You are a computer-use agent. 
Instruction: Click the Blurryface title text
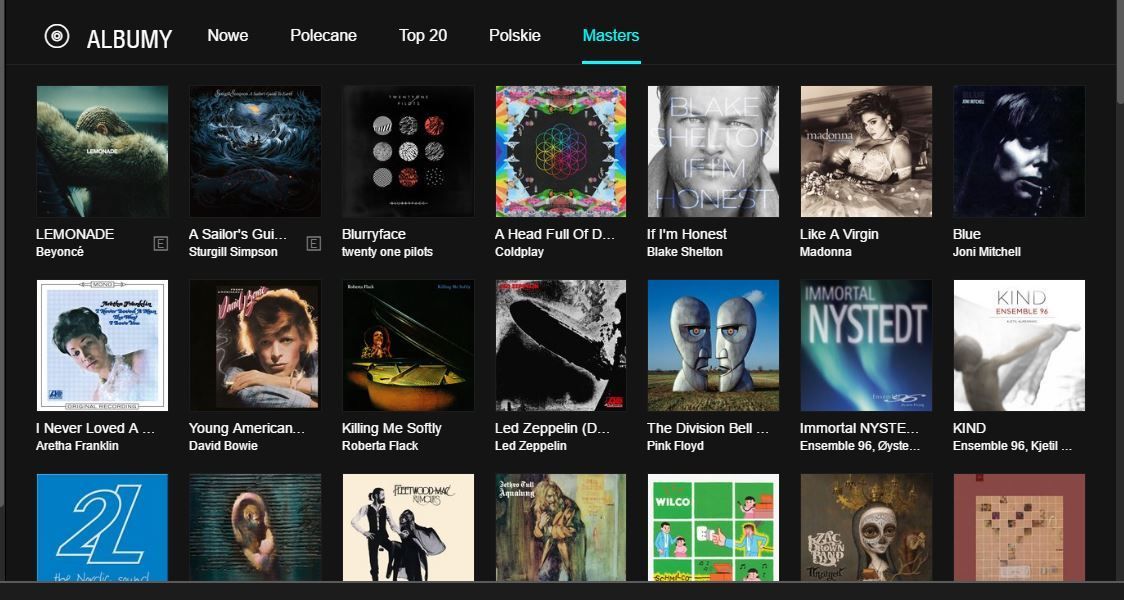point(373,234)
